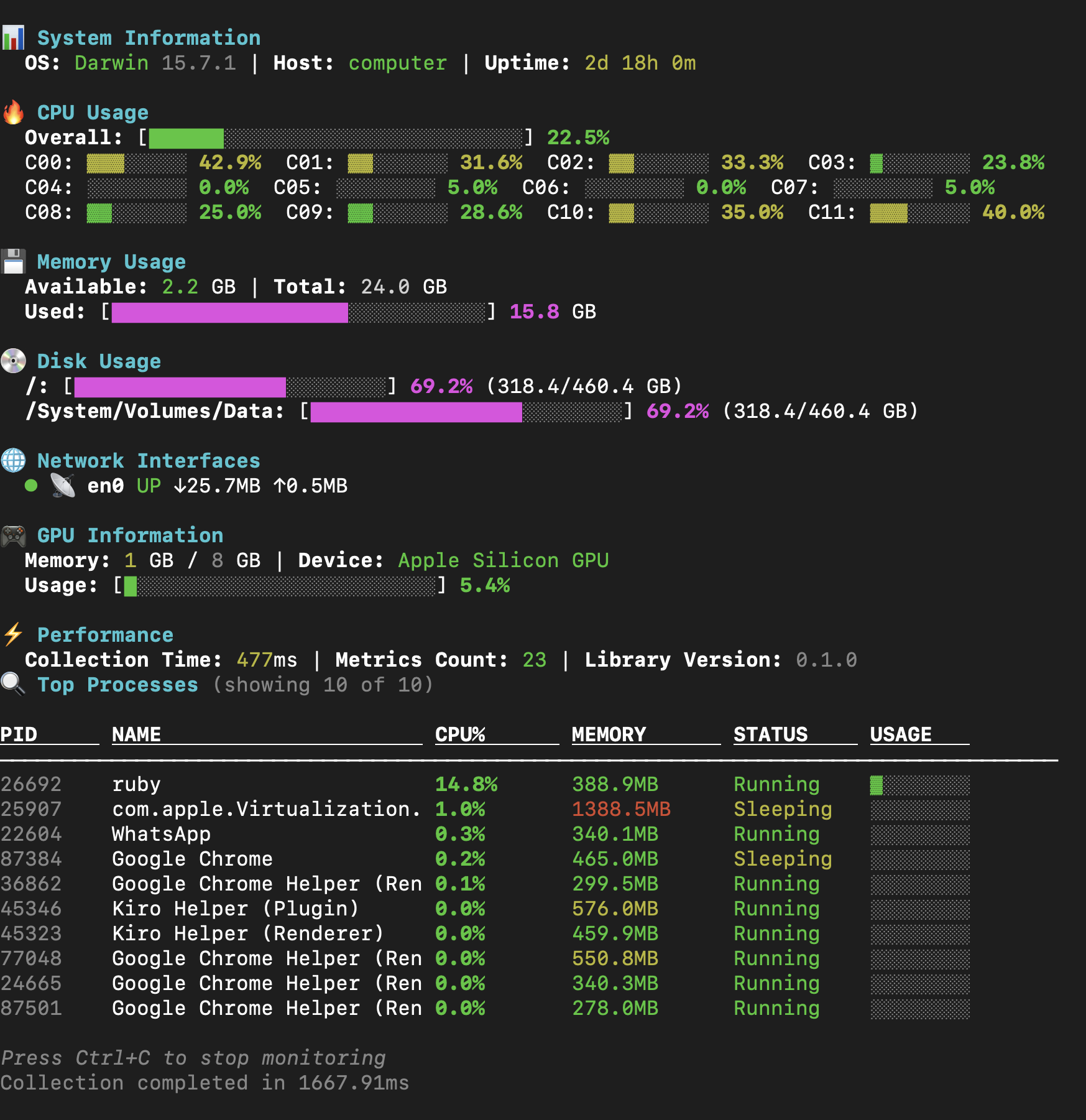1086x1120 pixels.
Task: Click the satellite antenna icon beside en0
Action: coord(63,486)
